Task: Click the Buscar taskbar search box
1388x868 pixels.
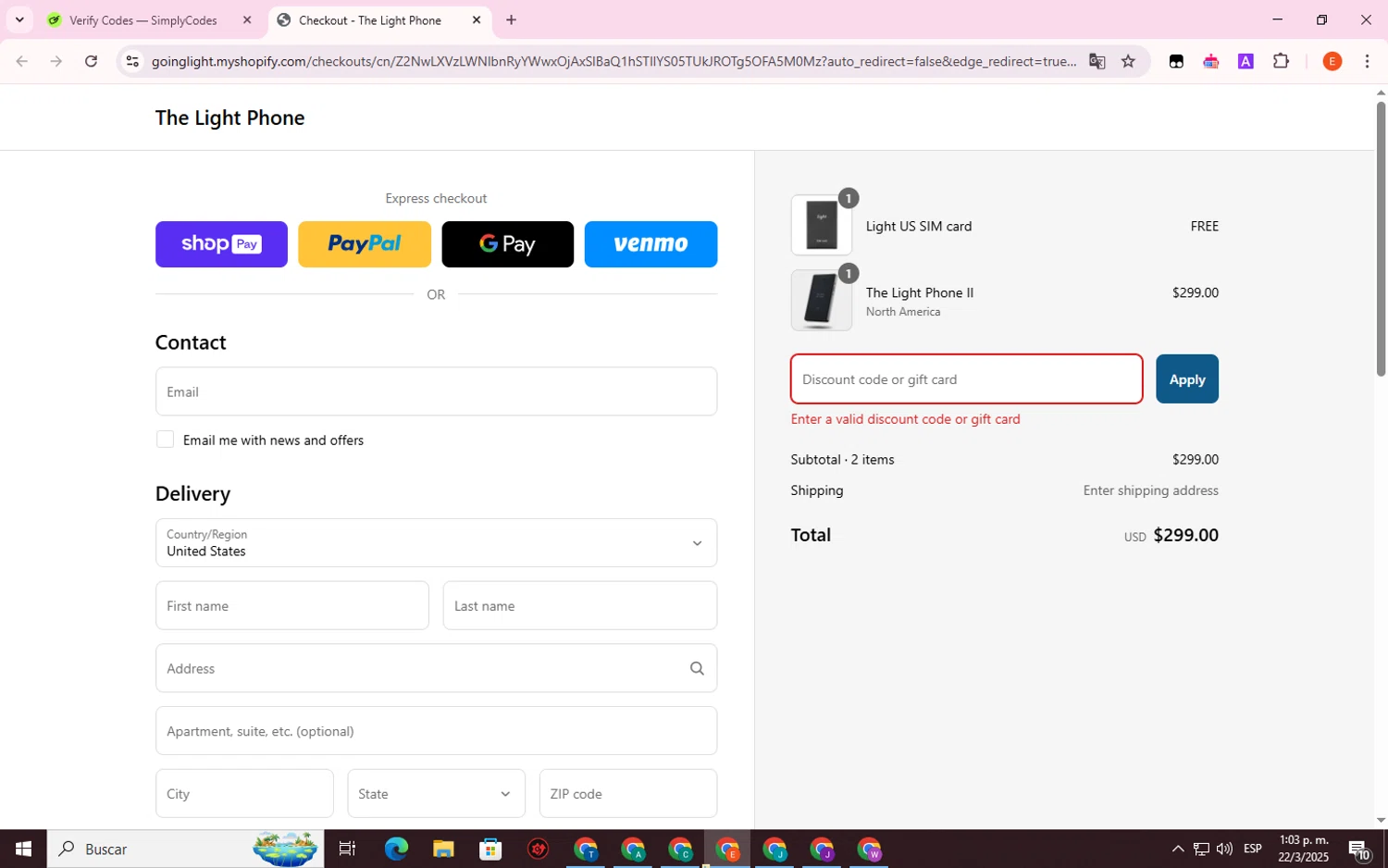Action: [x=186, y=849]
